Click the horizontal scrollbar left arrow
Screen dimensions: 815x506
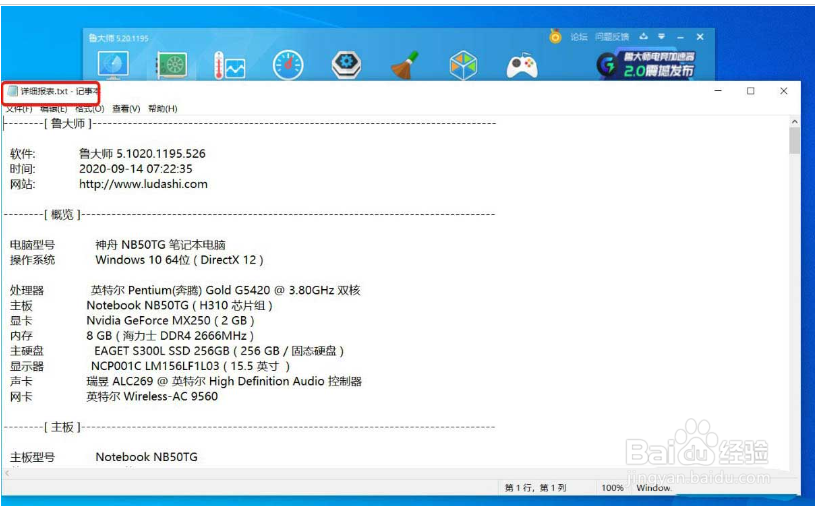point(7,473)
